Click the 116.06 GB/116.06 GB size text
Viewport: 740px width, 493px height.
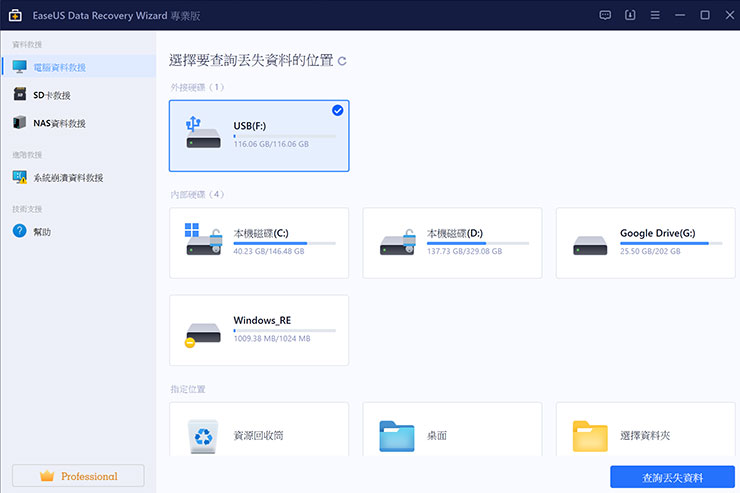point(271,144)
